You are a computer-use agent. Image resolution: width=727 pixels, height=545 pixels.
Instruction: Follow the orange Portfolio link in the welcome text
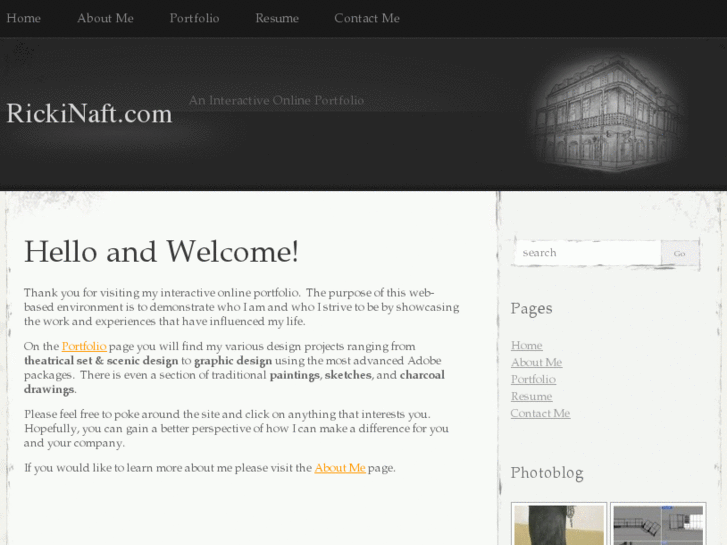click(x=84, y=346)
